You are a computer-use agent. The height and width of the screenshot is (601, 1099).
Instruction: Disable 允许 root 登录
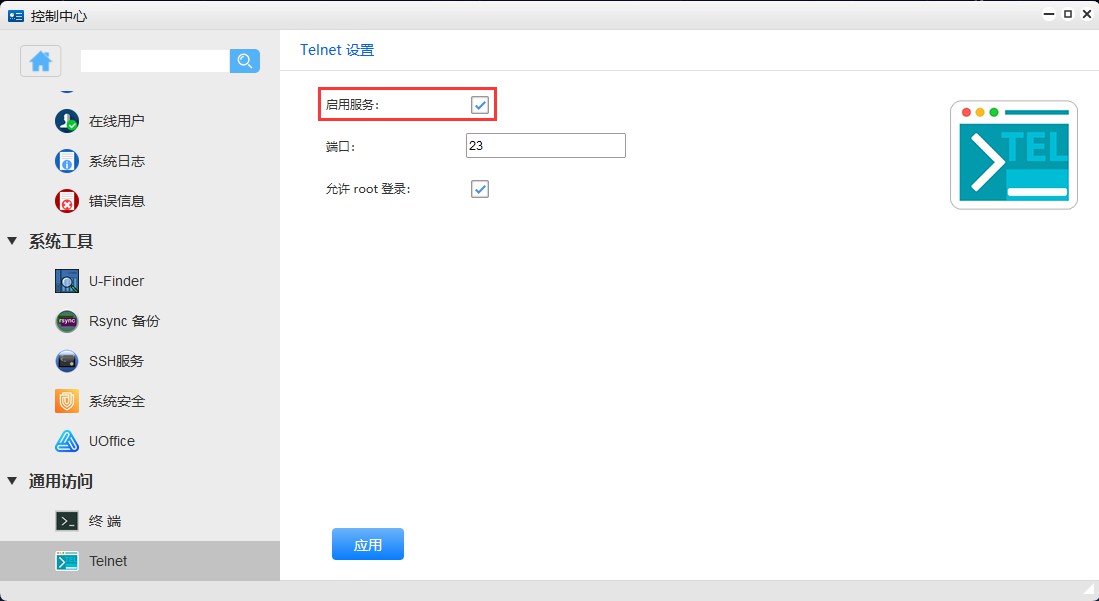(x=479, y=188)
